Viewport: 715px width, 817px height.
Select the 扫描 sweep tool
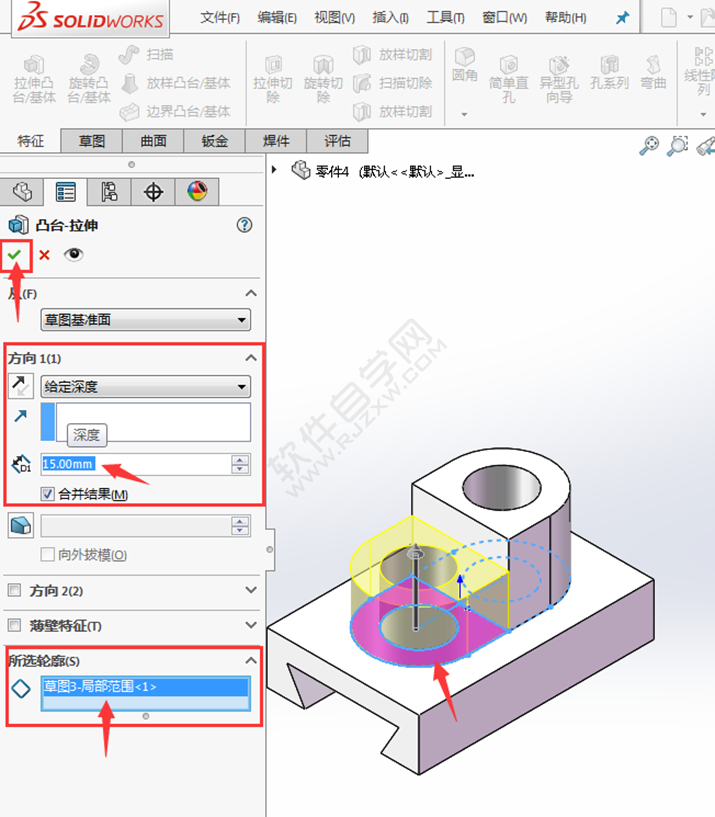click(x=146, y=55)
